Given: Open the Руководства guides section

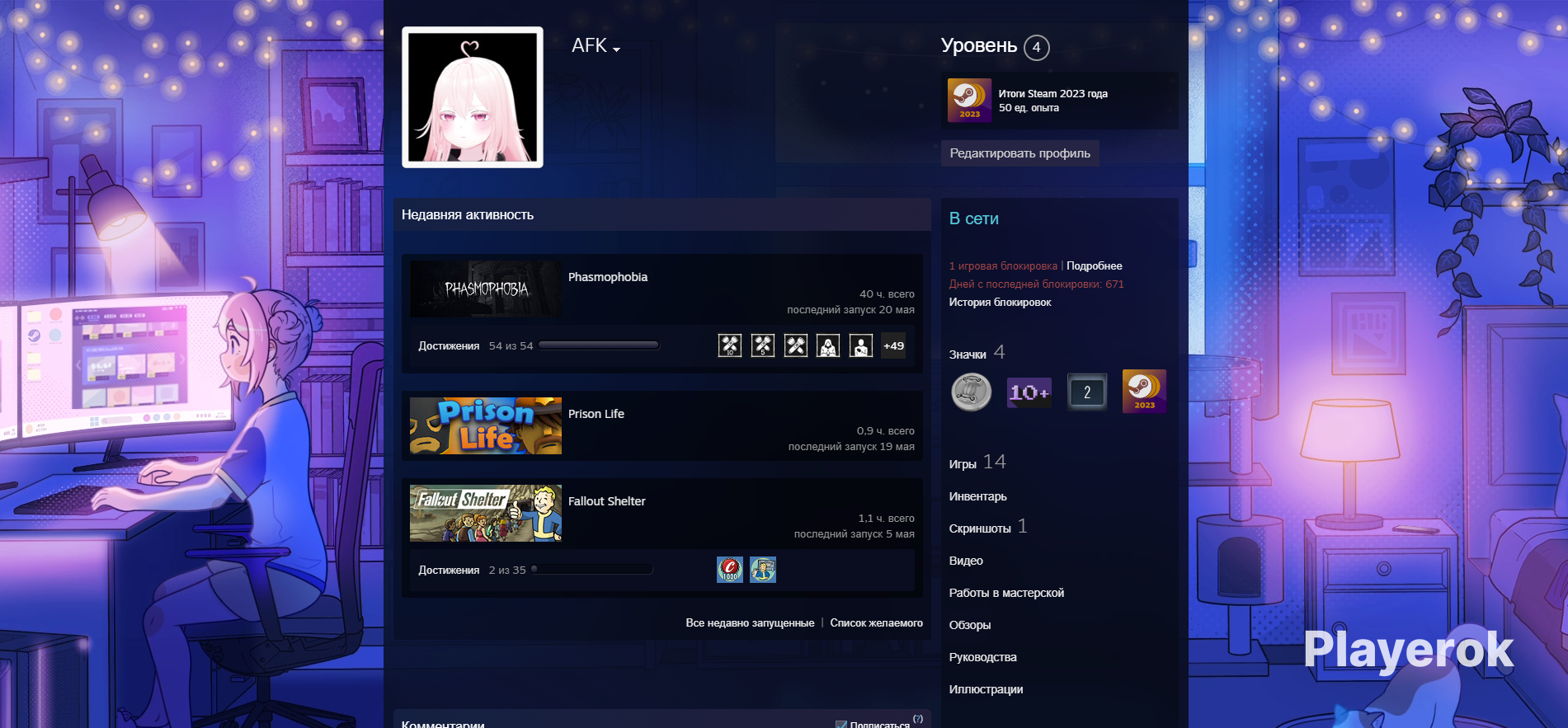Looking at the screenshot, I should click(x=983, y=657).
